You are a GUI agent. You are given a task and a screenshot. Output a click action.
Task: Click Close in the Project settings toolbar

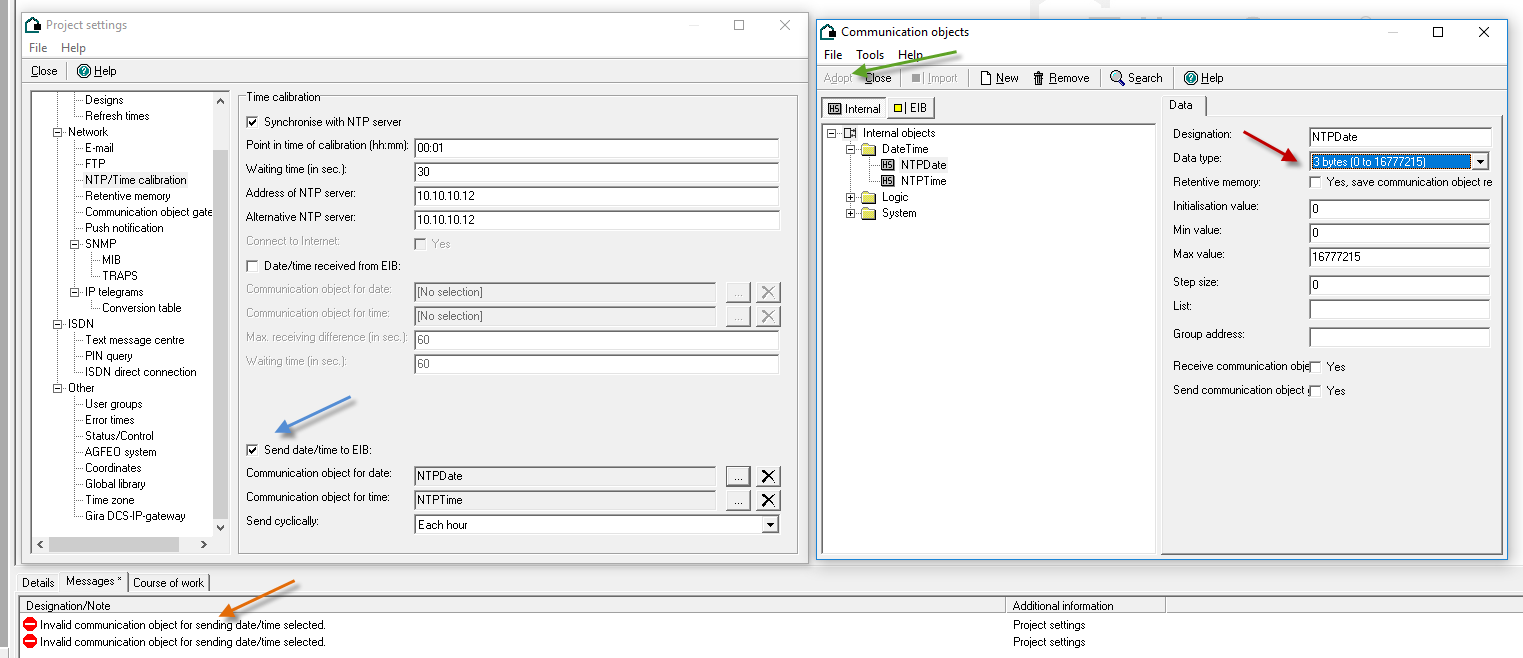44,71
